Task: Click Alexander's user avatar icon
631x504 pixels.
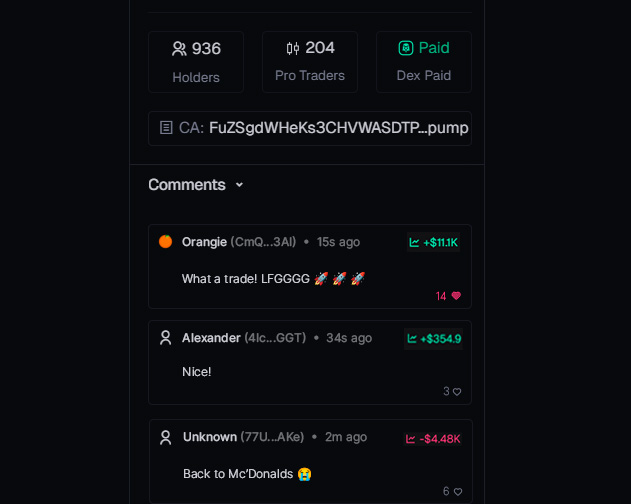Action: [166, 338]
